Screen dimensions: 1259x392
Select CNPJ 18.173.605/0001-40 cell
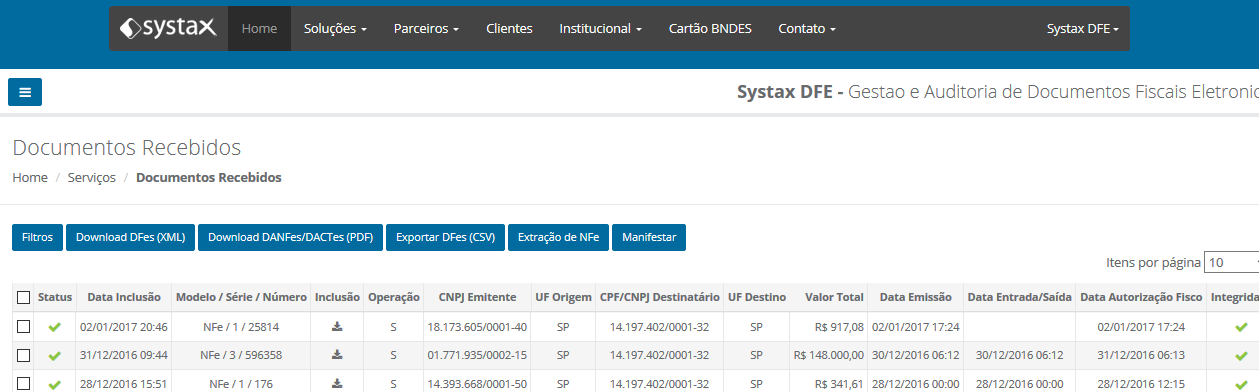coord(477,326)
